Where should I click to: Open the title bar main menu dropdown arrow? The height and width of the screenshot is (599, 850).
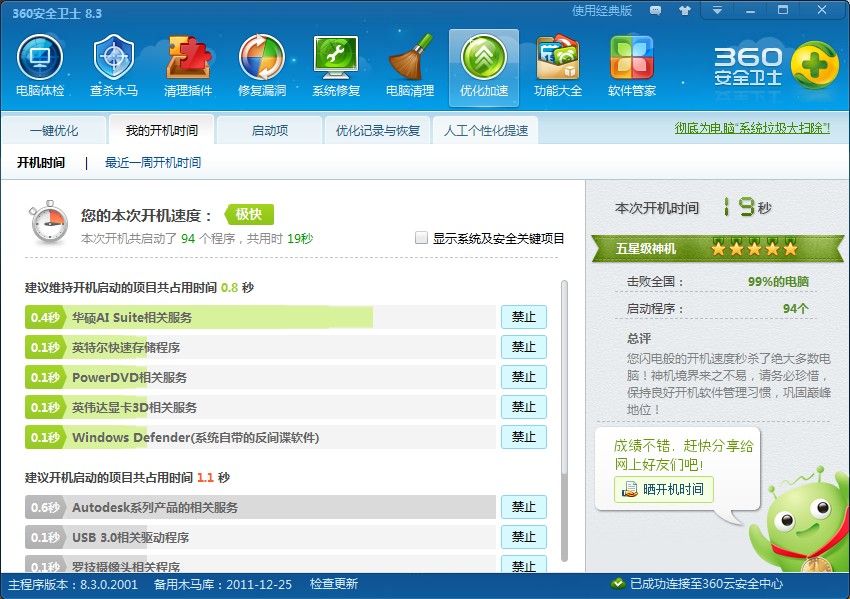717,11
